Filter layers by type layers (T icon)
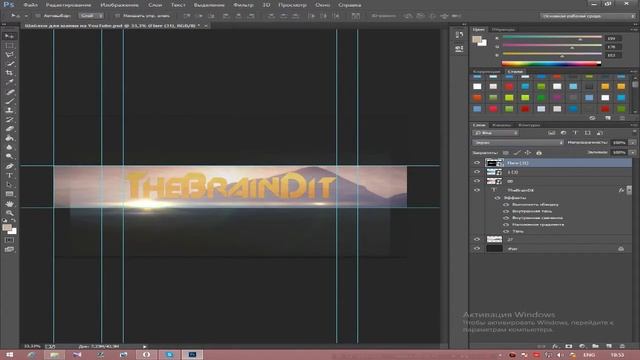Image resolution: width=640 pixels, height=360 pixels. coord(576,133)
